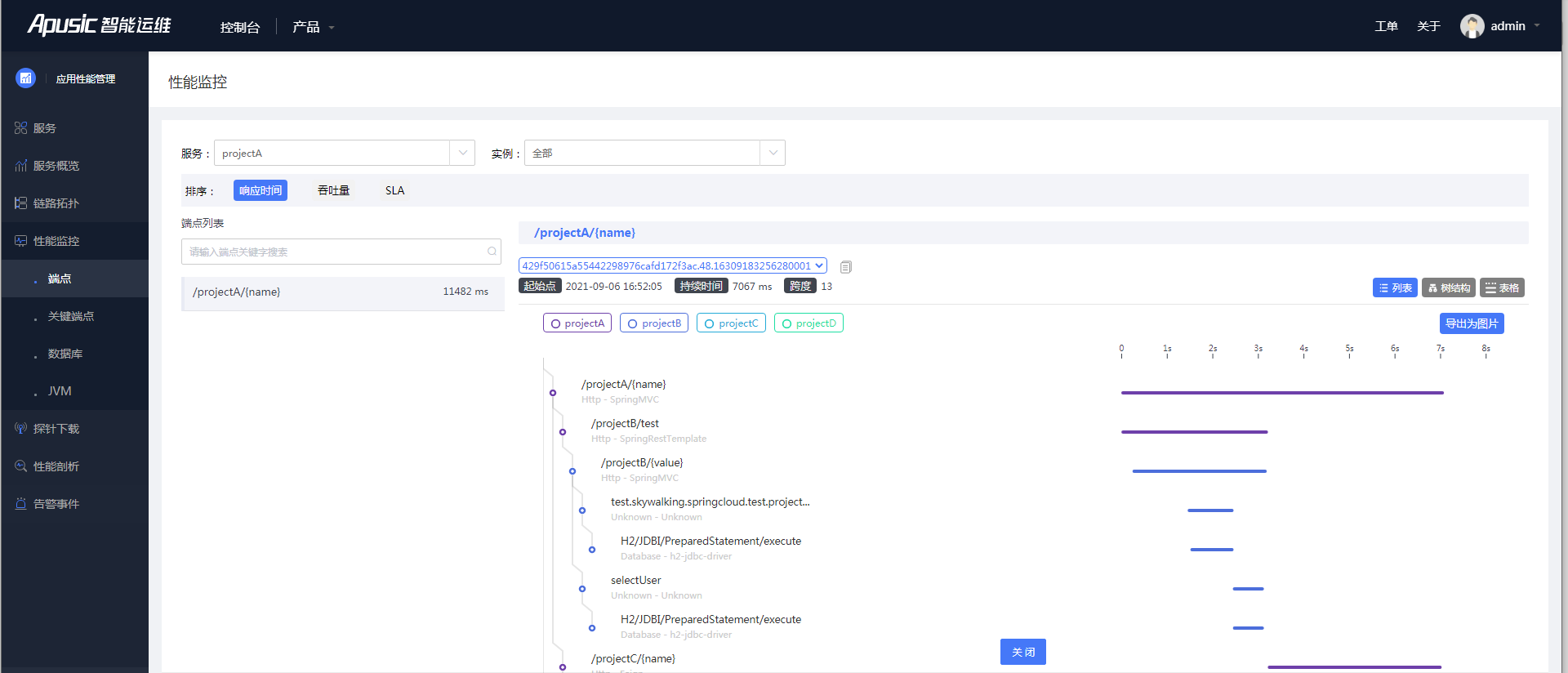Open 工单 in the top bar
Image resolution: width=1568 pixels, height=673 pixels.
(1386, 26)
